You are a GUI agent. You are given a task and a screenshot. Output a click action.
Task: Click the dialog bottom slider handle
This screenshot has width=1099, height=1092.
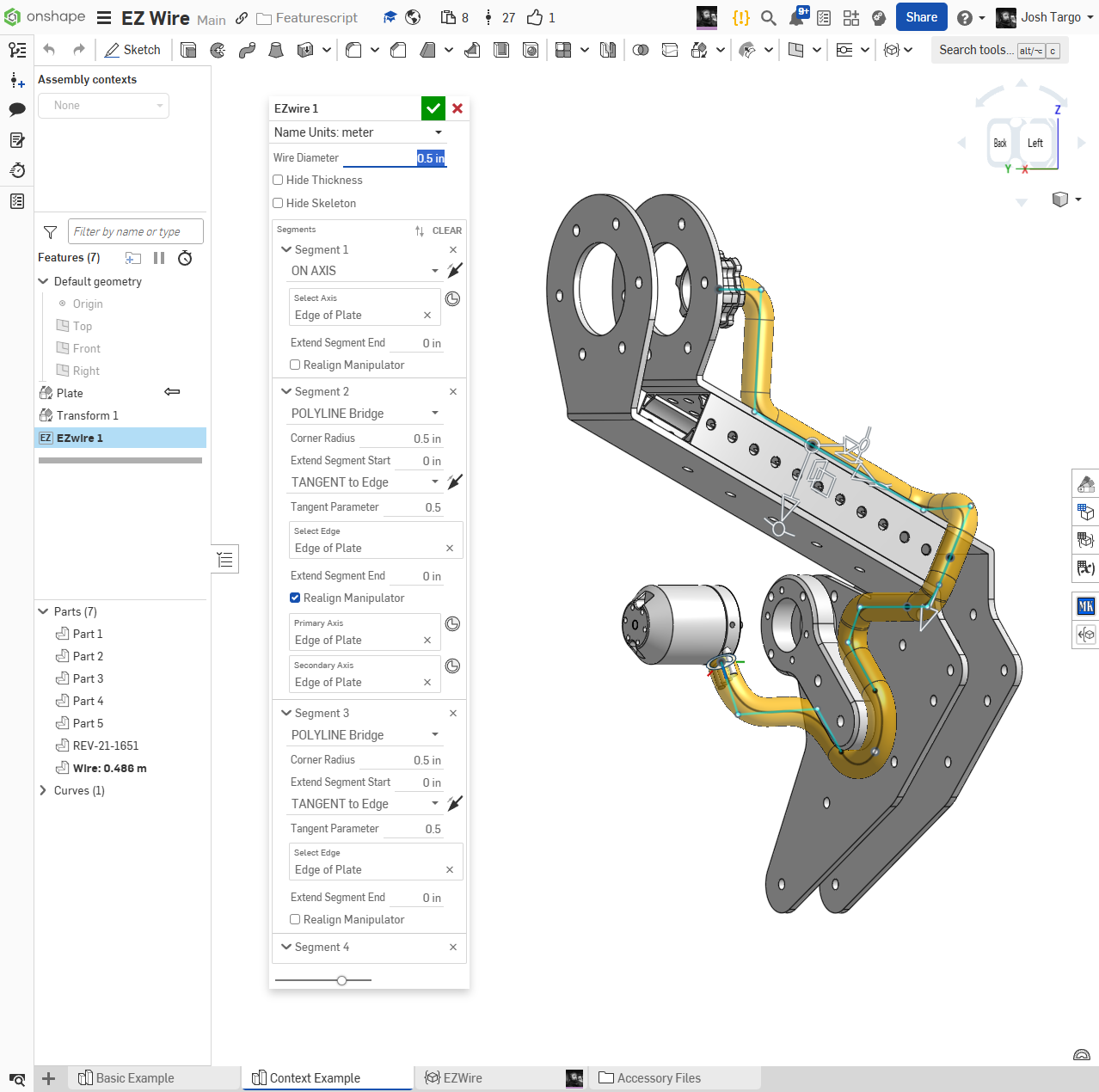[x=342, y=980]
